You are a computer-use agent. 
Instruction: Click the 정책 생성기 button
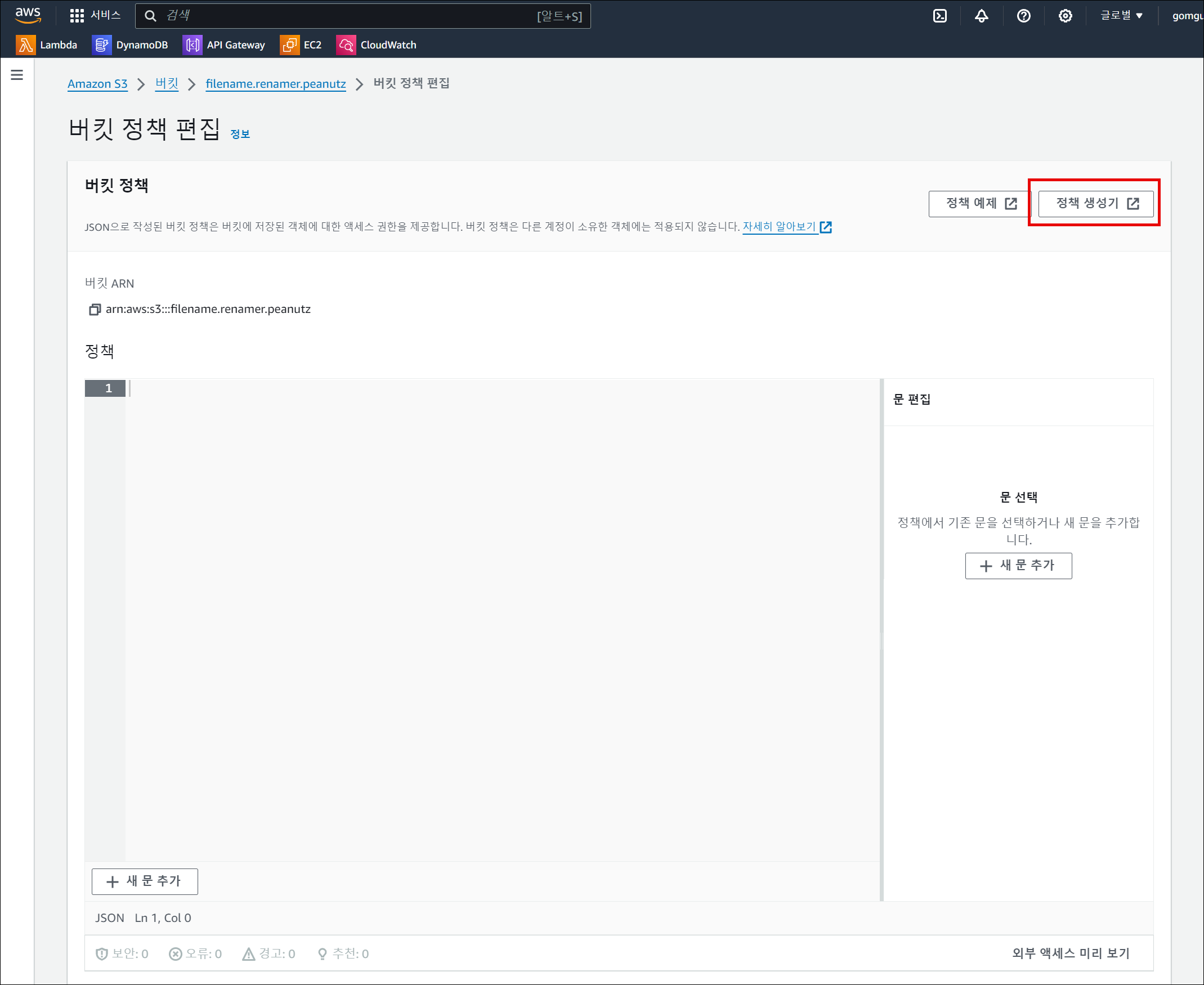(x=1095, y=204)
